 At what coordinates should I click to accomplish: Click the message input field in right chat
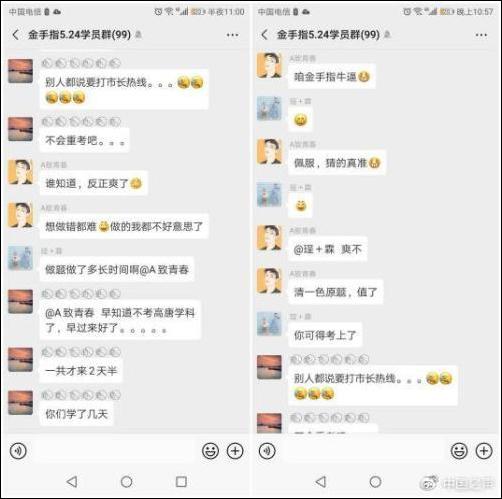pyautogui.click(x=363, y=451)
